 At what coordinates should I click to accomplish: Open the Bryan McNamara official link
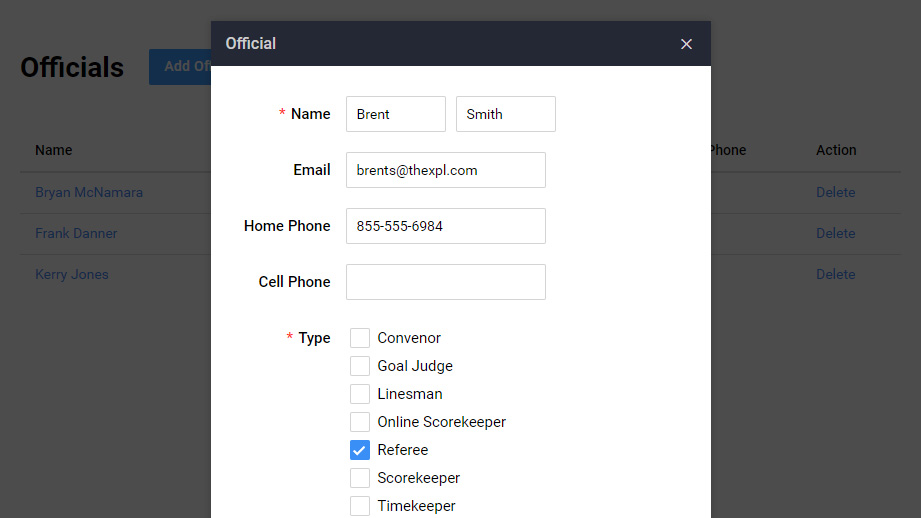(89, 192)
